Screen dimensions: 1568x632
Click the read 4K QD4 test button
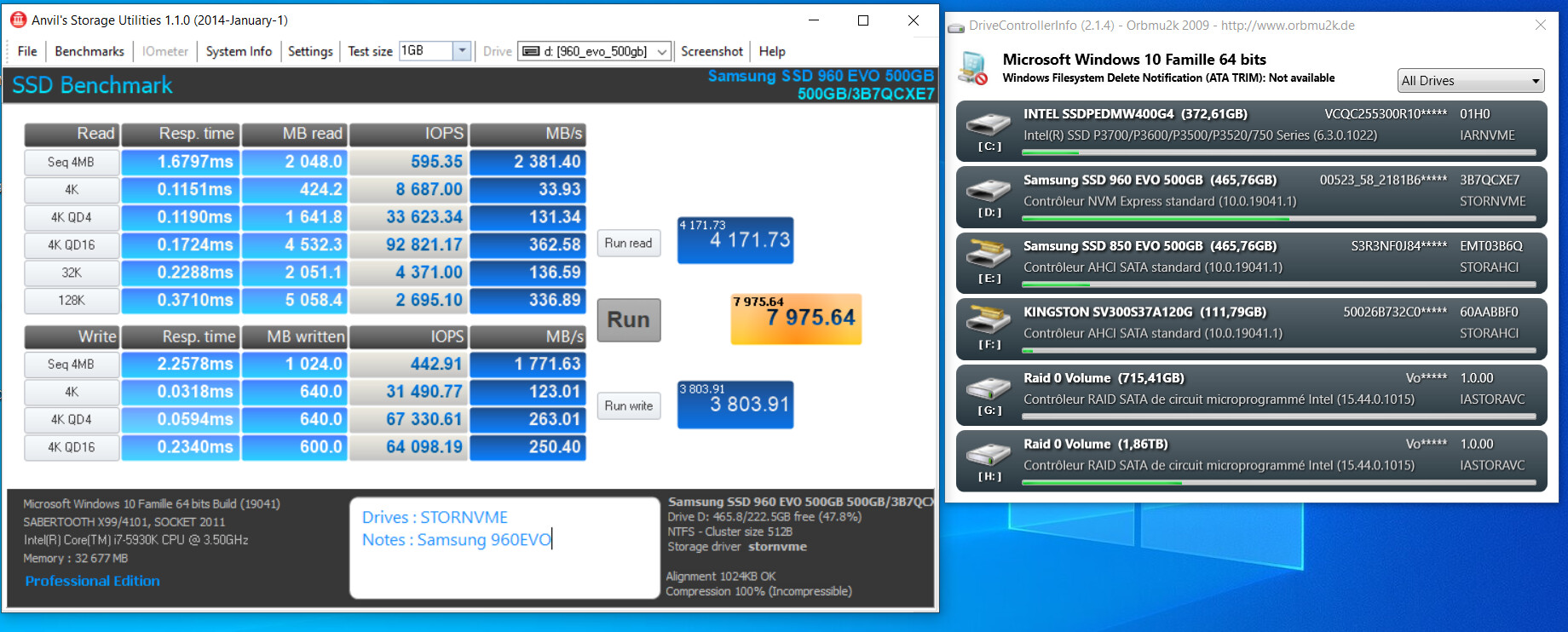click(72, 217)
